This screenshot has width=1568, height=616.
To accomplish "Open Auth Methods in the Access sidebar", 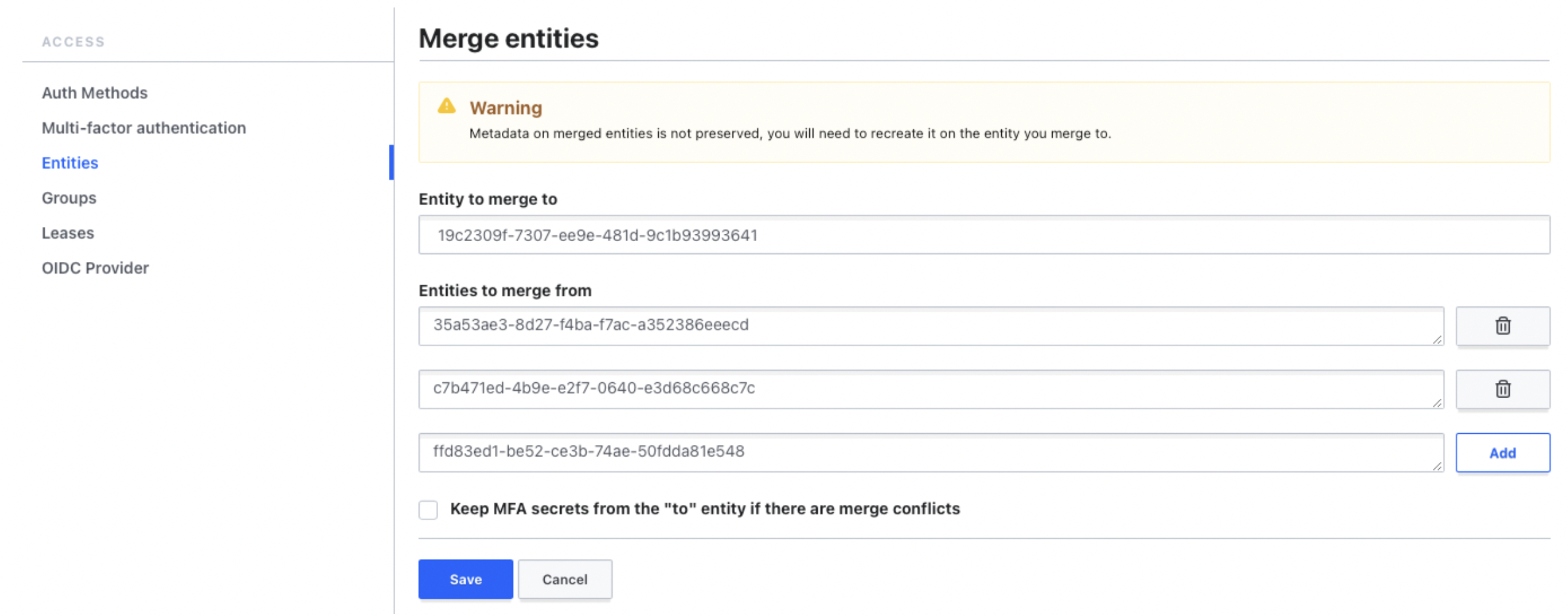I will coord(94,93).
